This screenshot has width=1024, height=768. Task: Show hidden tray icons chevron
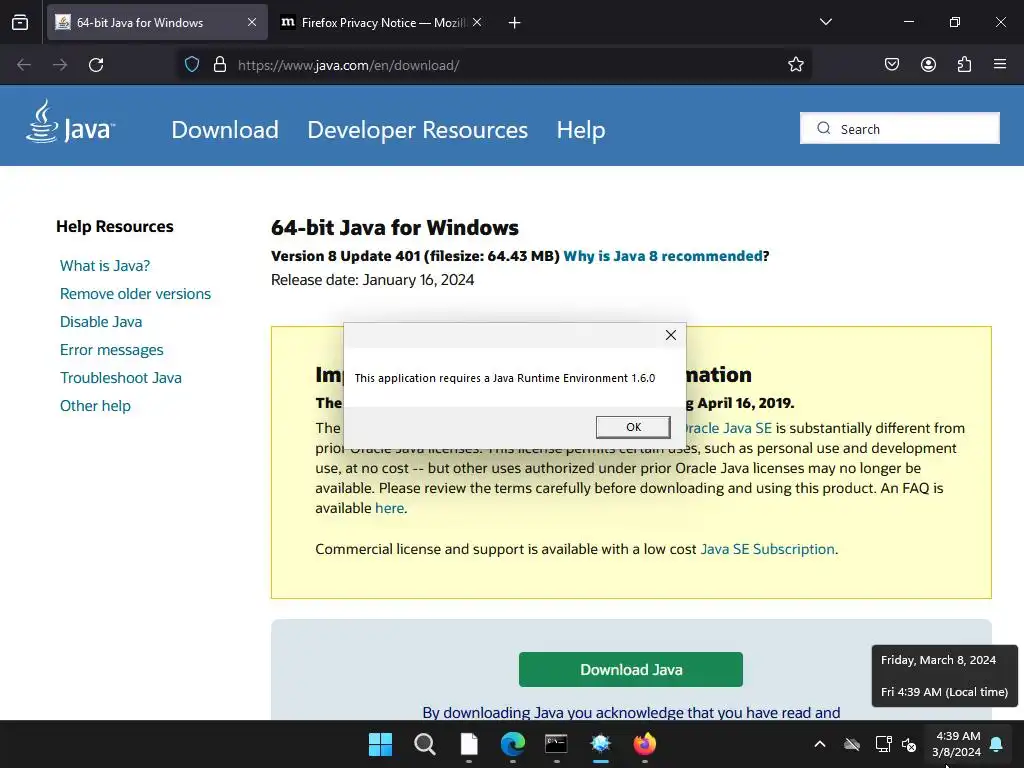820,744
